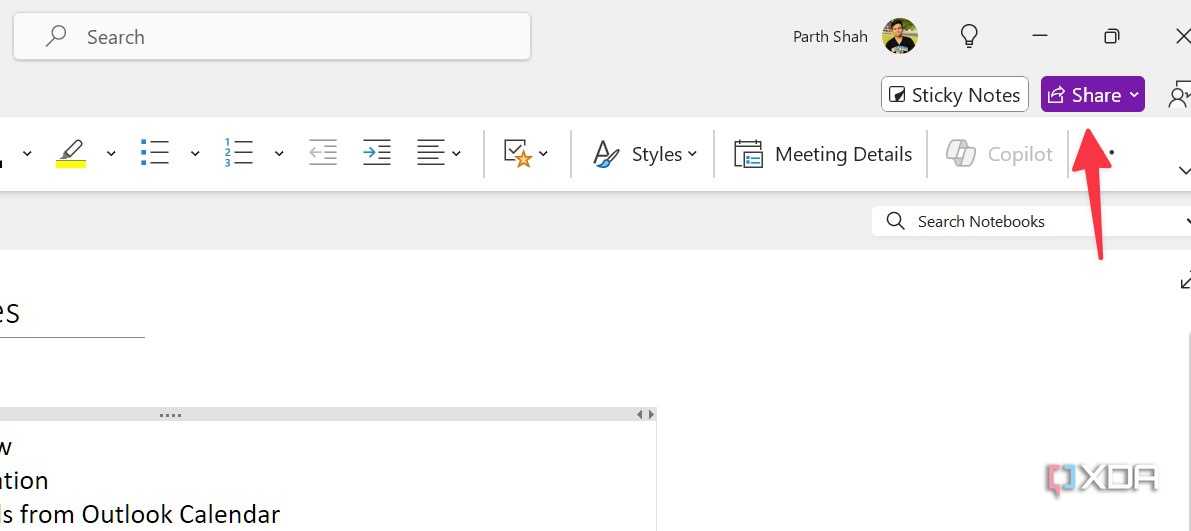Viewport: 1191px width, 531px height.
Task: Open Sticky Notes
Action: click(x=955, y=95)
